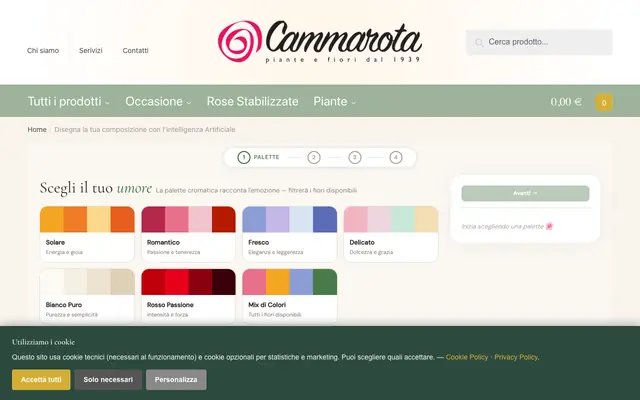Screen dimensions: 640x400
Task: Jump to step 2 in wizard
Action: 313,157
